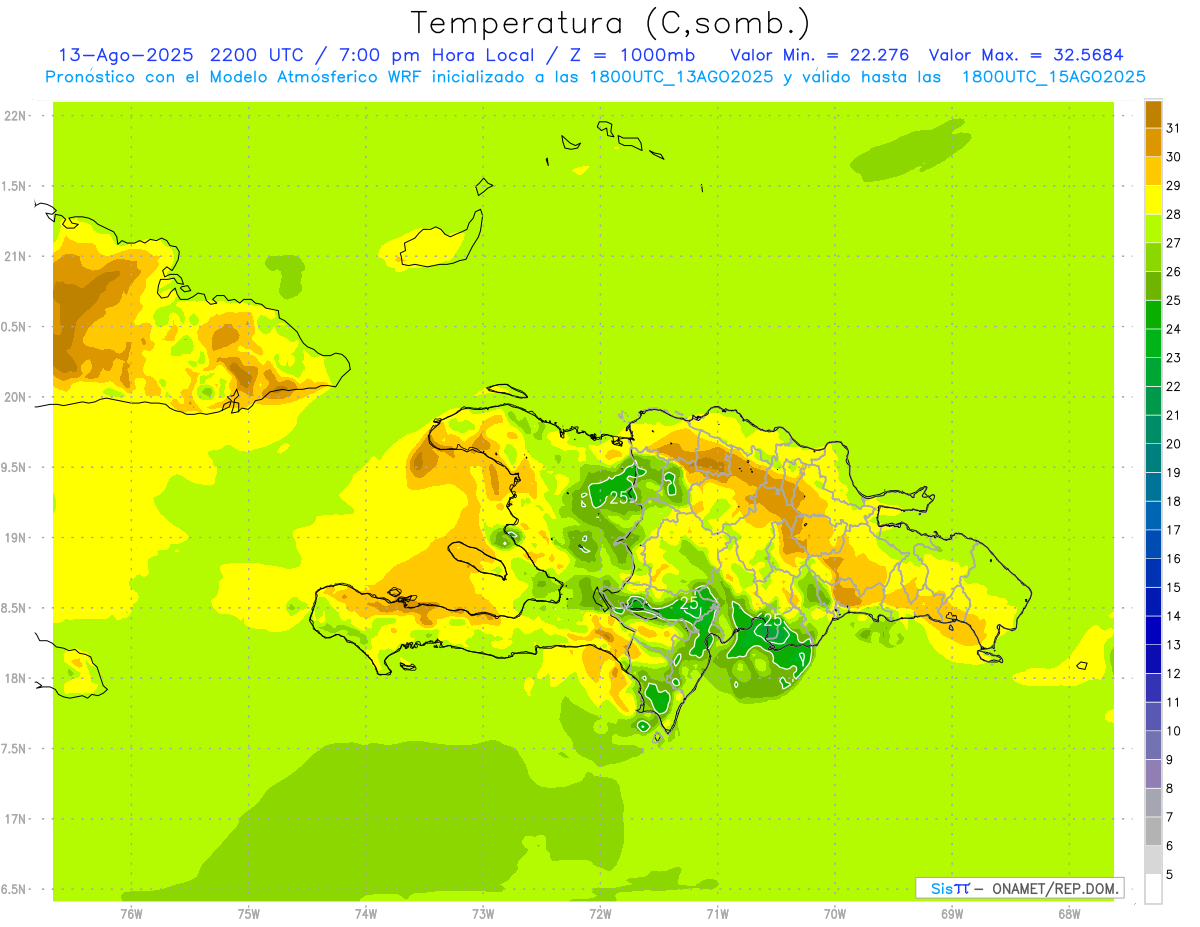Pick the yellow swatch between 28 and 29
Viewport: 1200px width, 927px height.
[x=1153, y=199]
